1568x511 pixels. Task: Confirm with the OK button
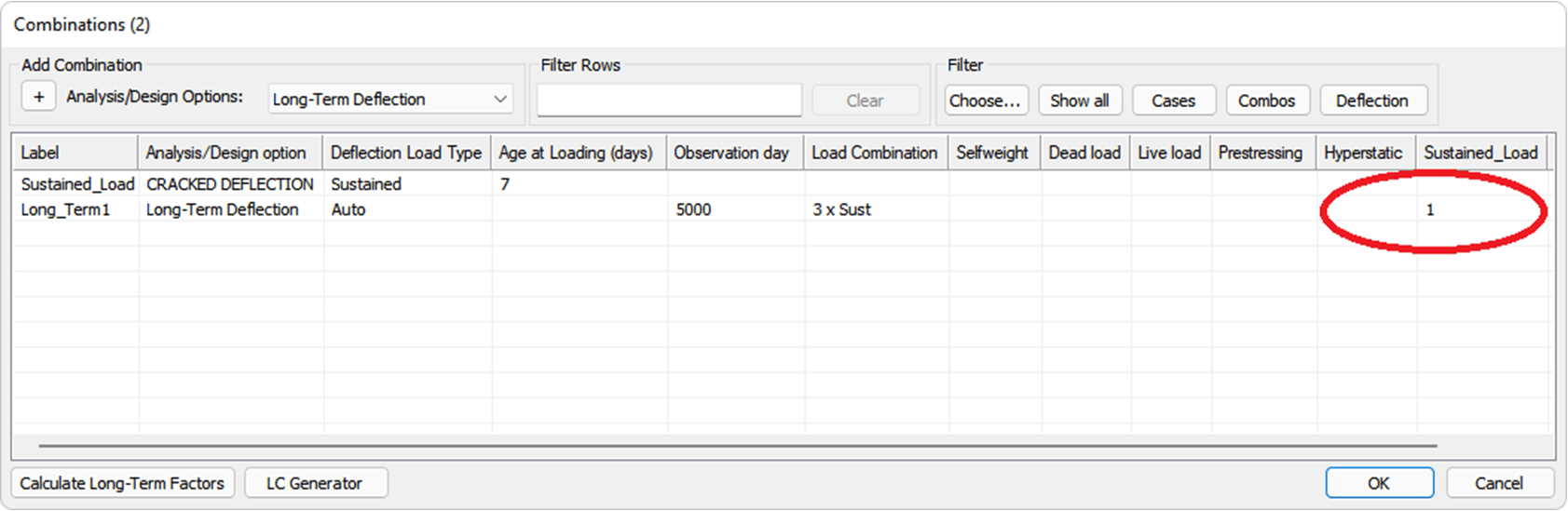click(1378, 483)
